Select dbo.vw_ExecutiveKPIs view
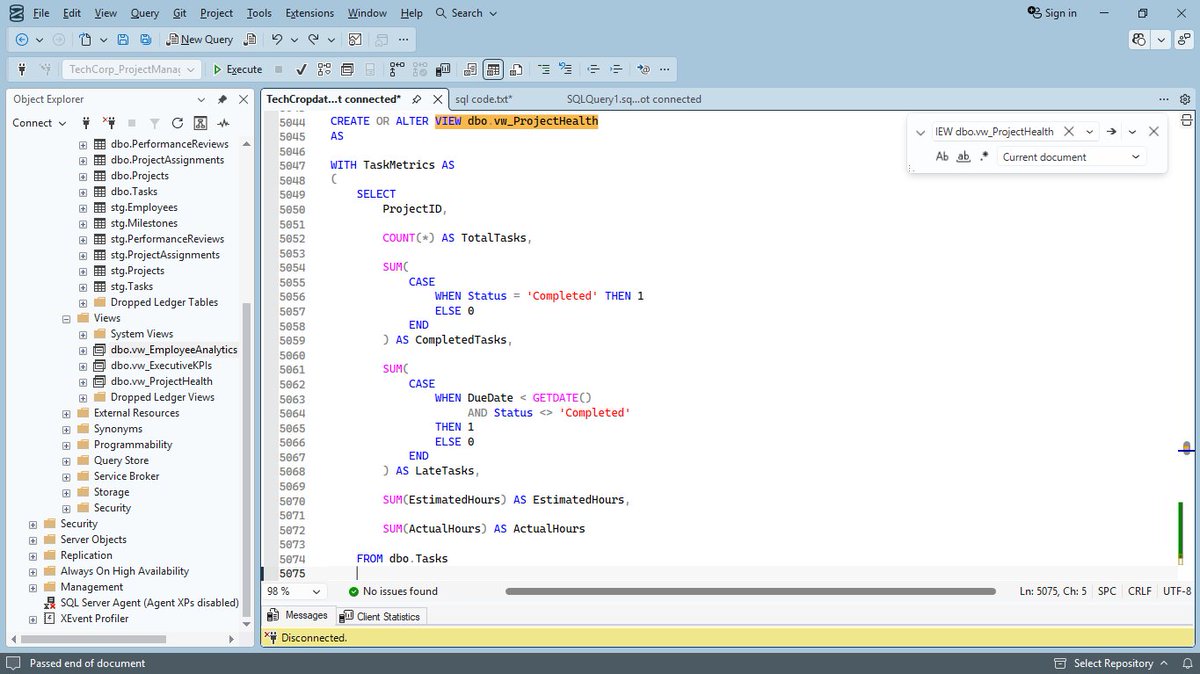1200x674 pixels. [161, 365]
